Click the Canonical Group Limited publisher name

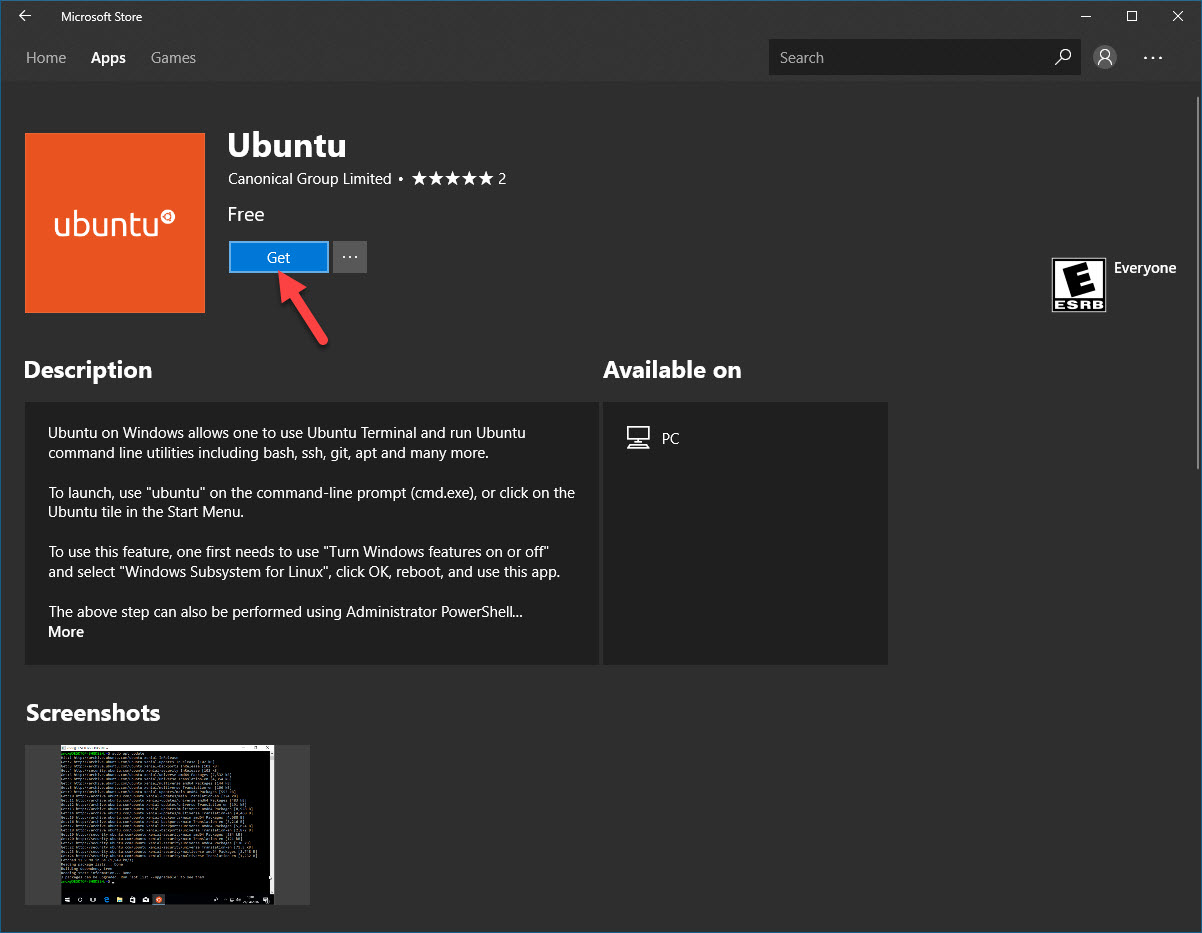(x=309, y=178)
